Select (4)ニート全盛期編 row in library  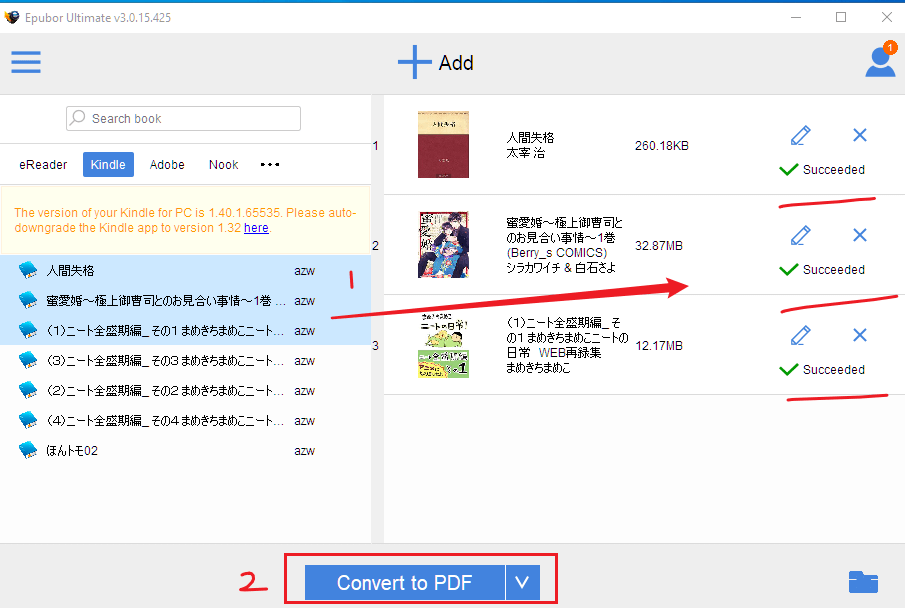tap(185, 420)
